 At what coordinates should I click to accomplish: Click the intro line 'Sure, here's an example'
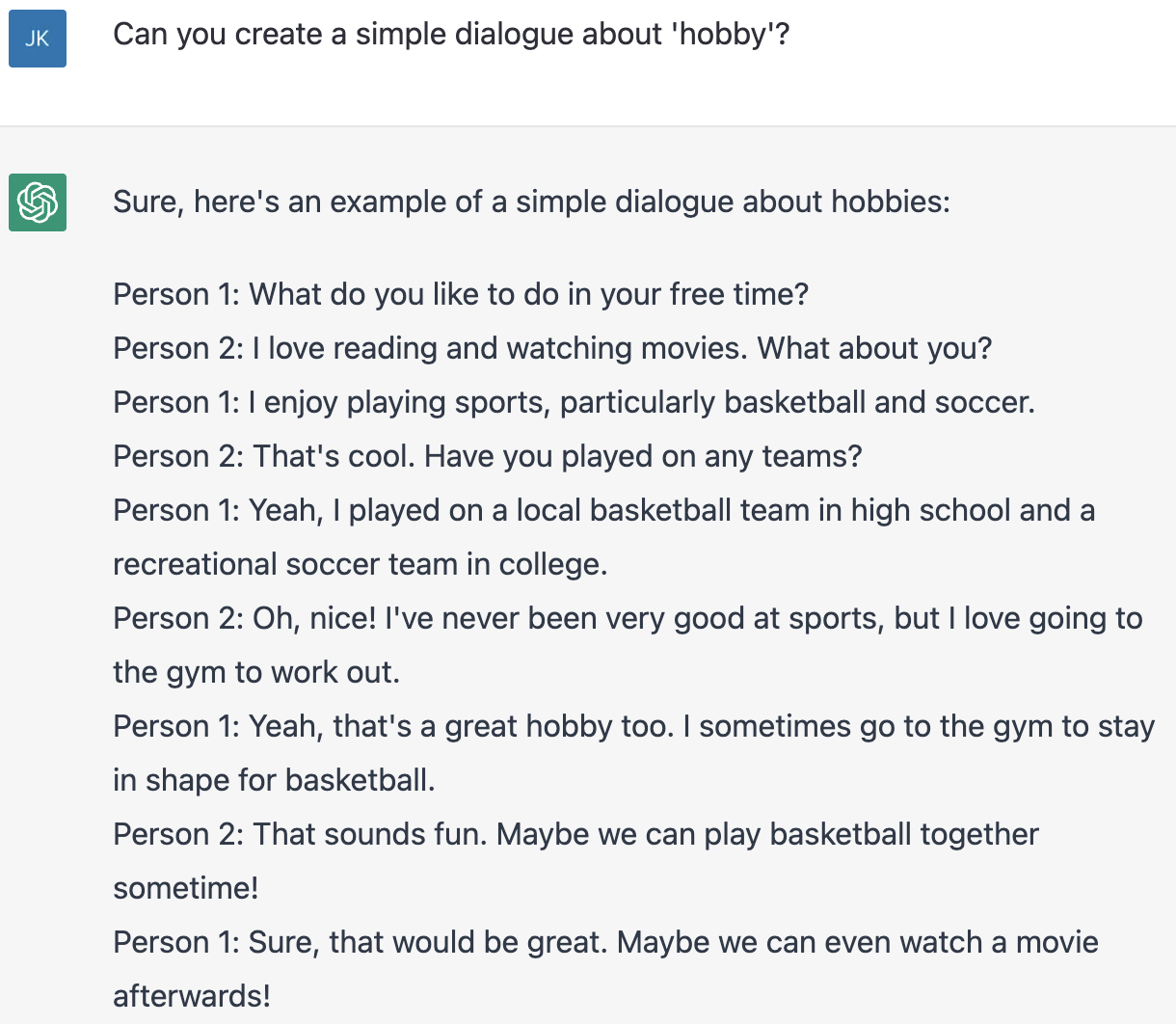[531, 202]
